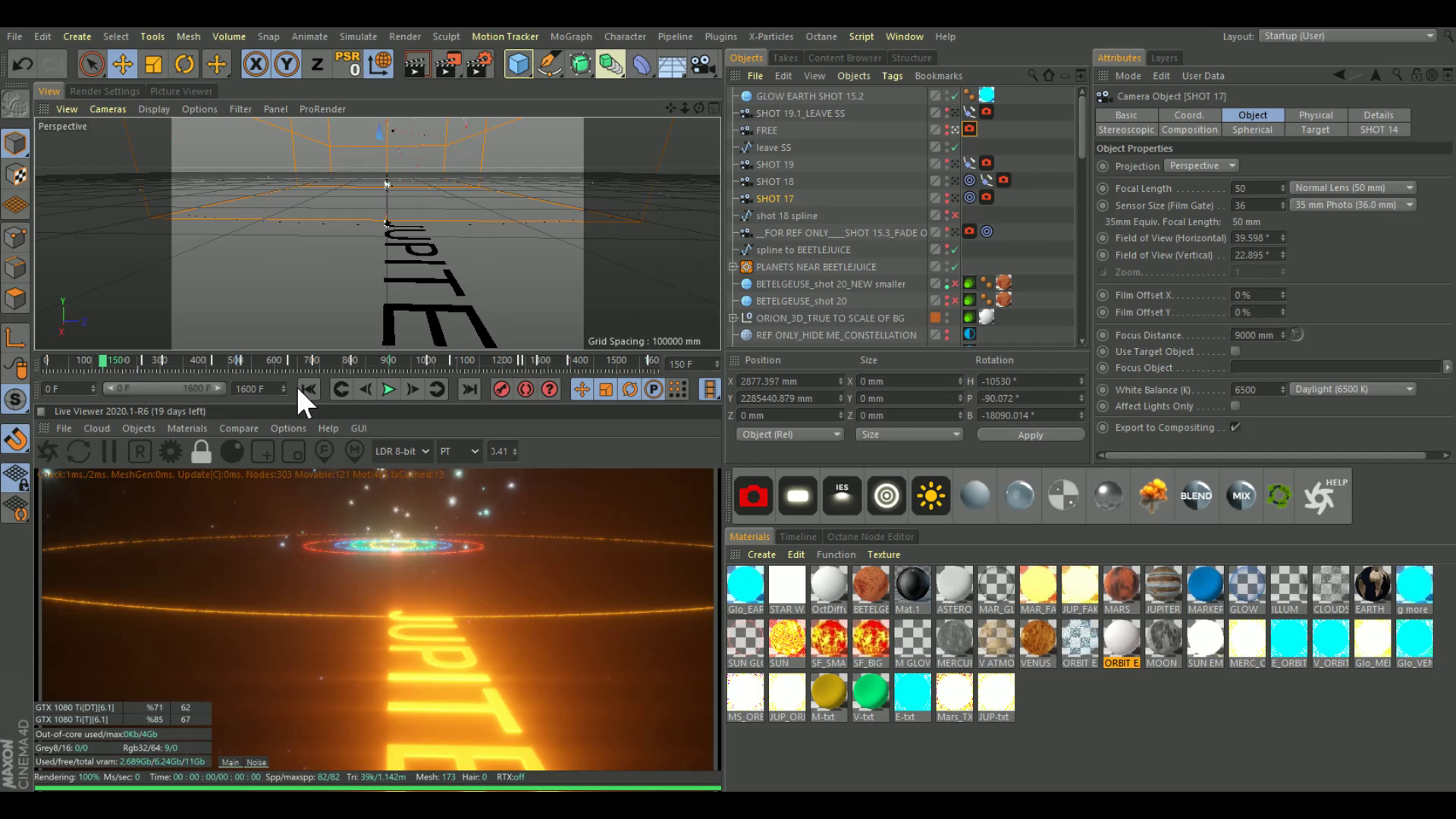Go to start of animation
This screenshot has height=819, width=1456.
309,390
